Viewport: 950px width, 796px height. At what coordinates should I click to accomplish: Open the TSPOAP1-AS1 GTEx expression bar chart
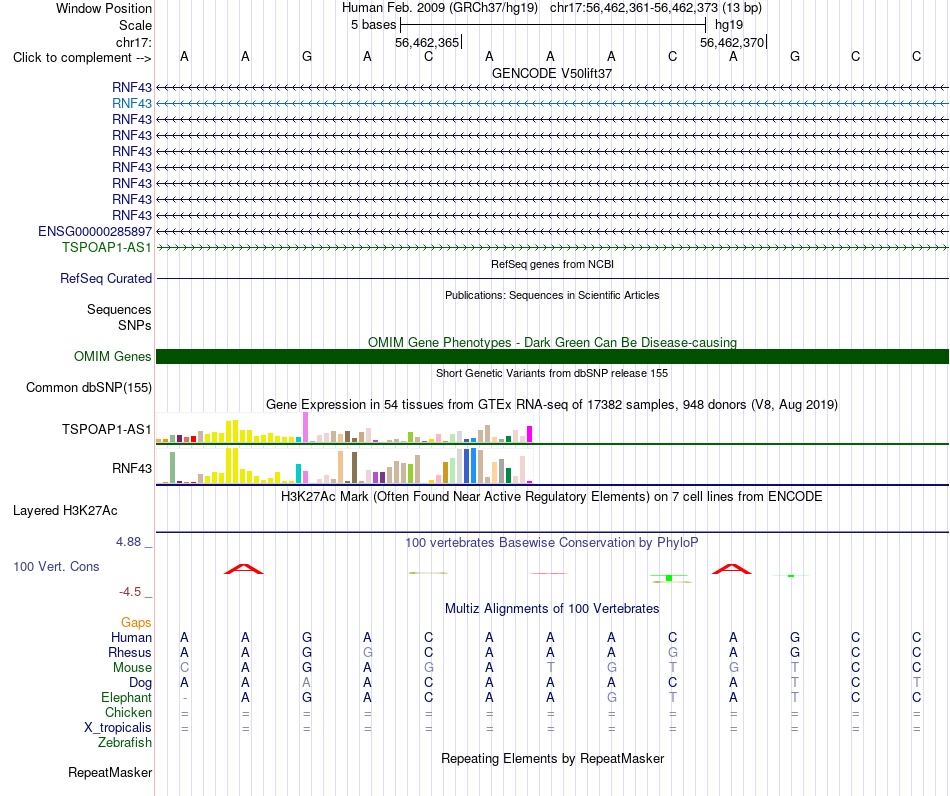(344, 428)
